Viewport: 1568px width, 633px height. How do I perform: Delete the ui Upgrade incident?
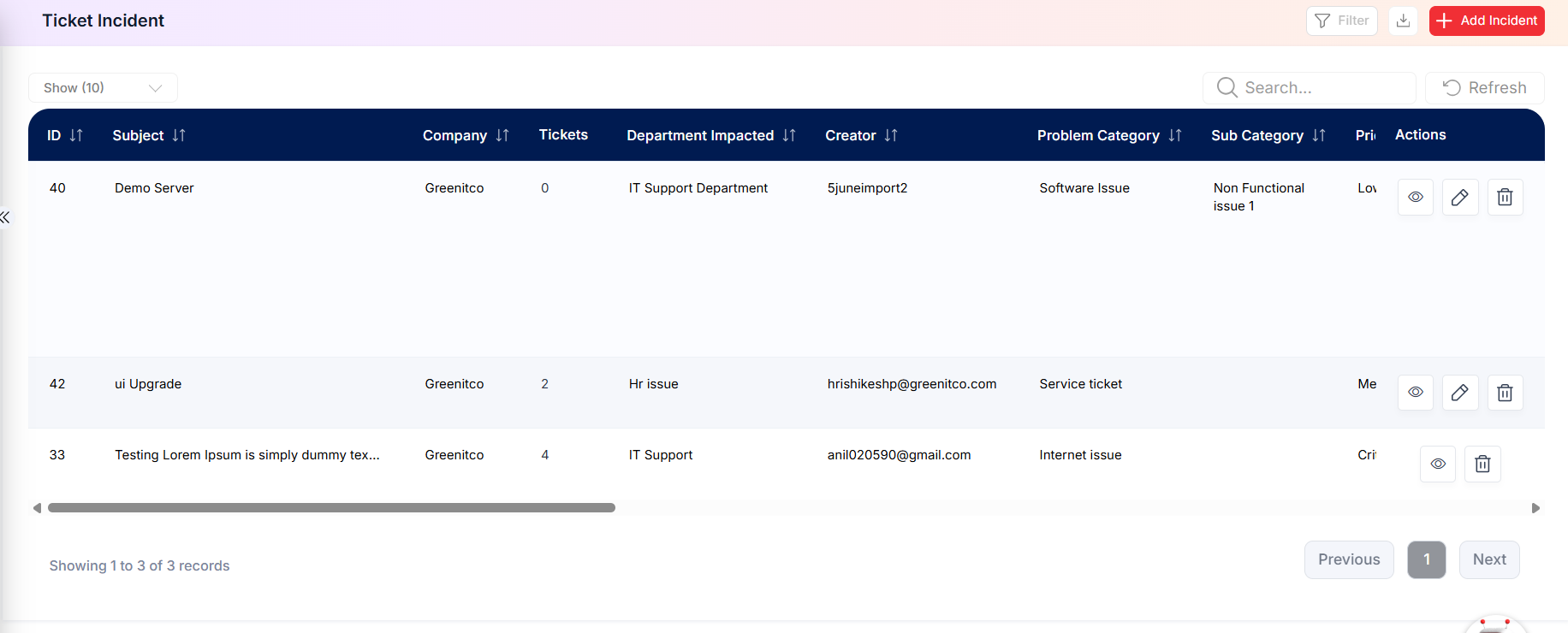pyautogui.click(x=1505, y=393)
